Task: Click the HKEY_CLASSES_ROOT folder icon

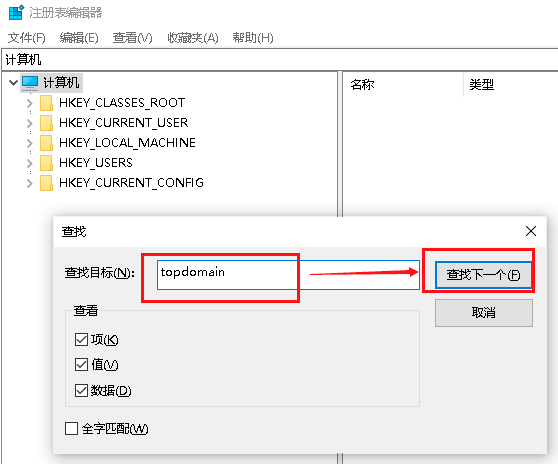Action: [46, 103]
